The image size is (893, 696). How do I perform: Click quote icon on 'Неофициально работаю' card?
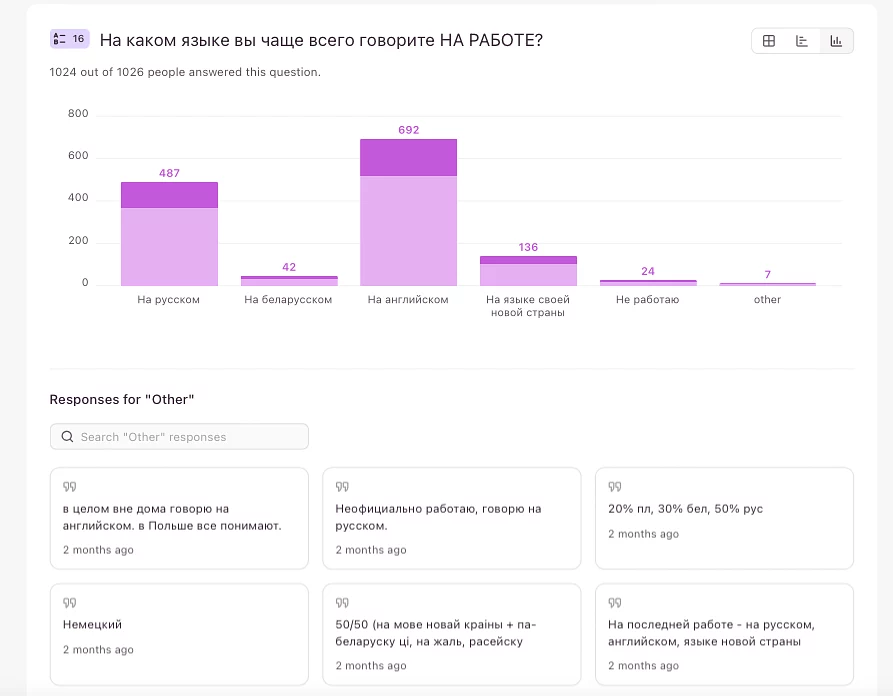click(x=342, y=487)
